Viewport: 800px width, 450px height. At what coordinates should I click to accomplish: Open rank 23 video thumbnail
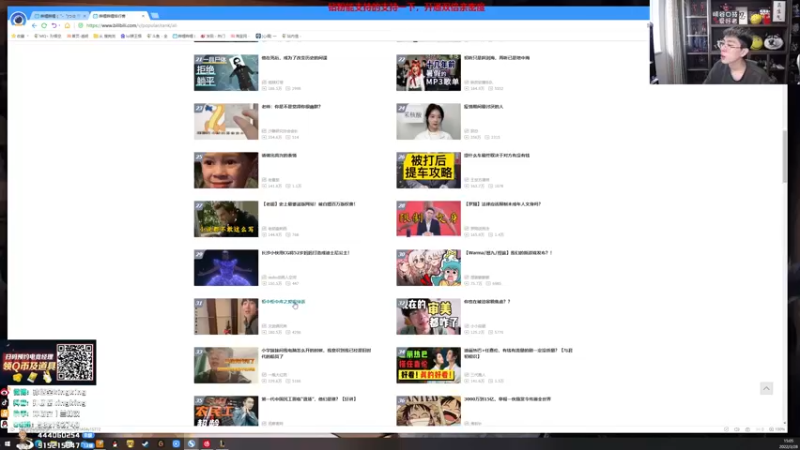226,121
